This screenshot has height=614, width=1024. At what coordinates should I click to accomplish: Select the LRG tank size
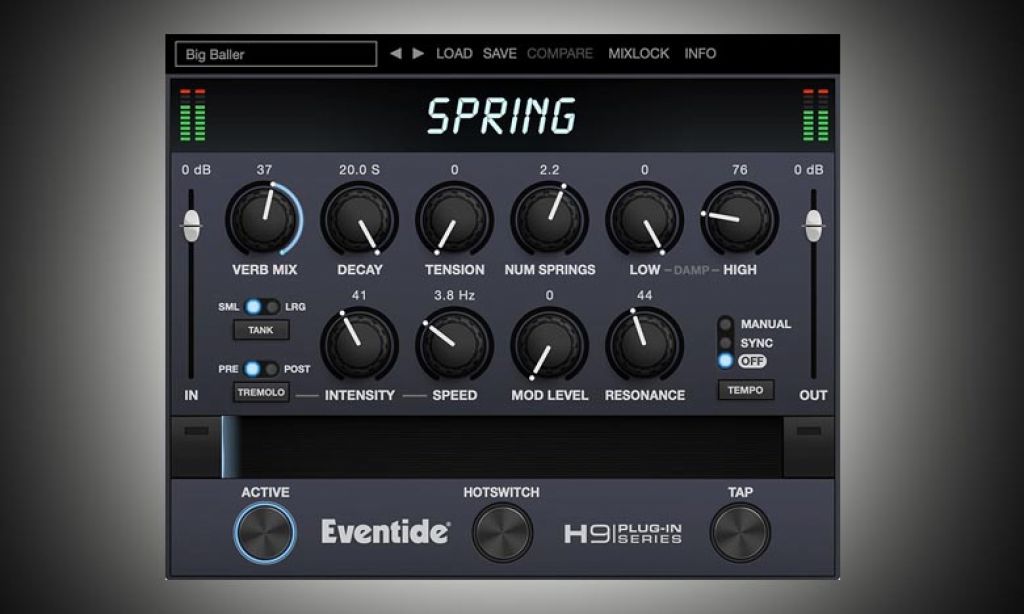272,306
